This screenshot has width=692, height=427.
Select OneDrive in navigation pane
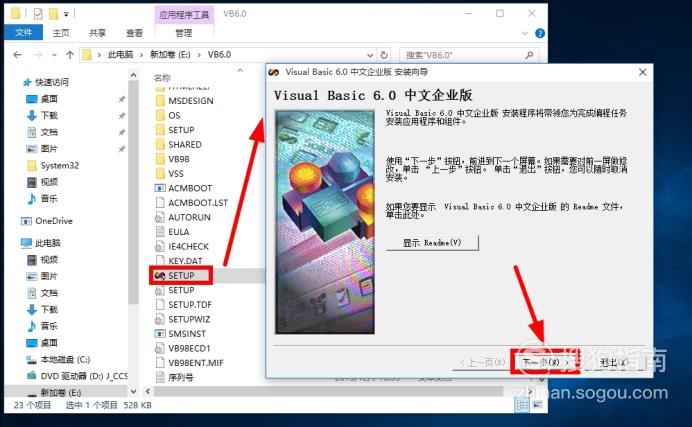tap(53, 221)
